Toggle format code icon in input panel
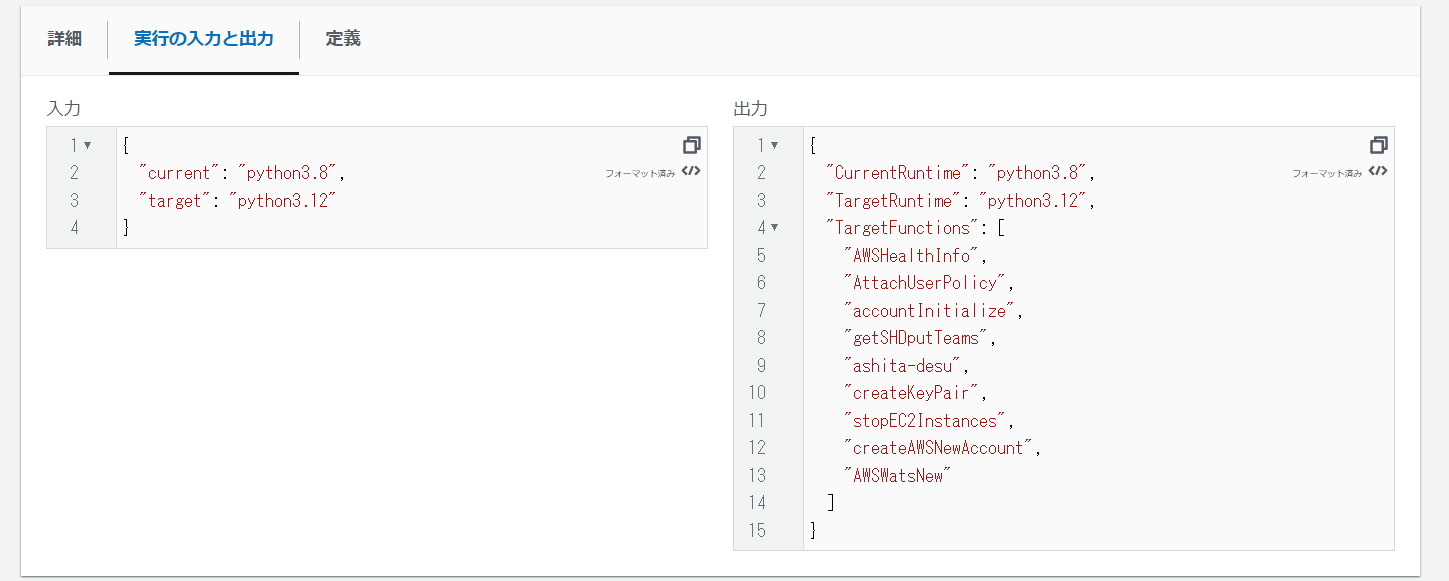This screenshot has height=581, width=1449. click(691, 172)
